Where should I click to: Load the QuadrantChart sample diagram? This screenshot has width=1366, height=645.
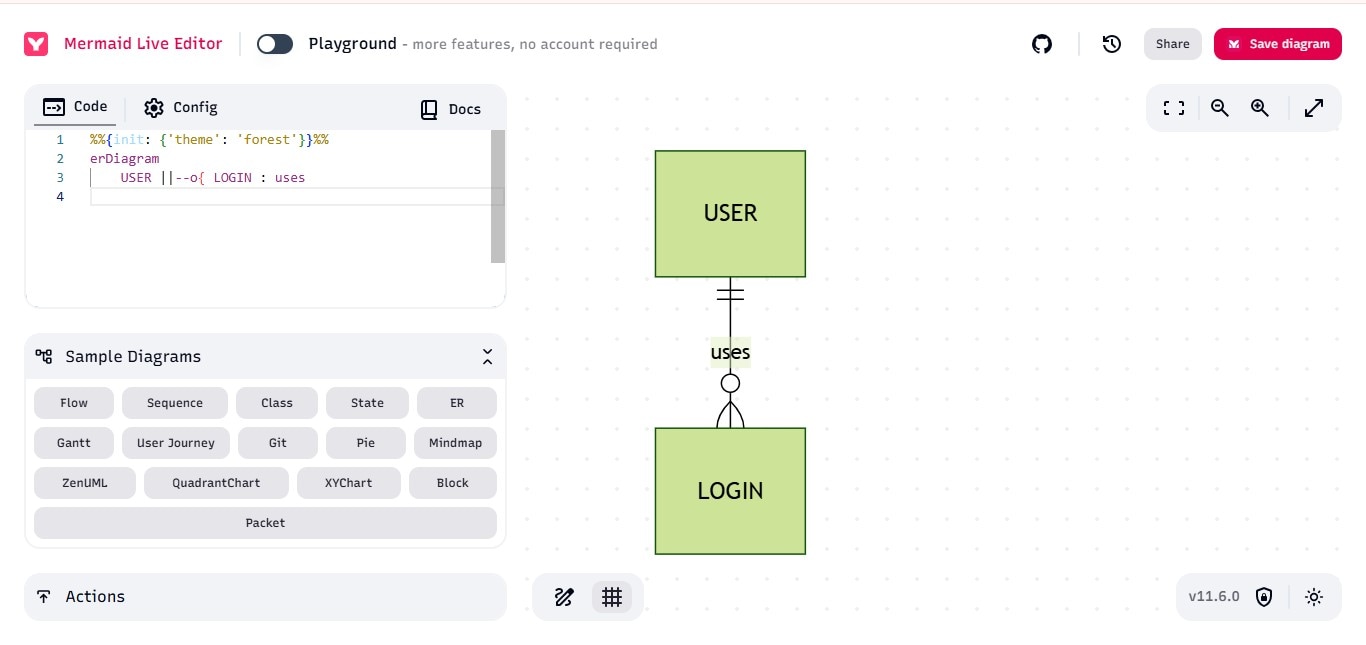[x=216, y=483]
